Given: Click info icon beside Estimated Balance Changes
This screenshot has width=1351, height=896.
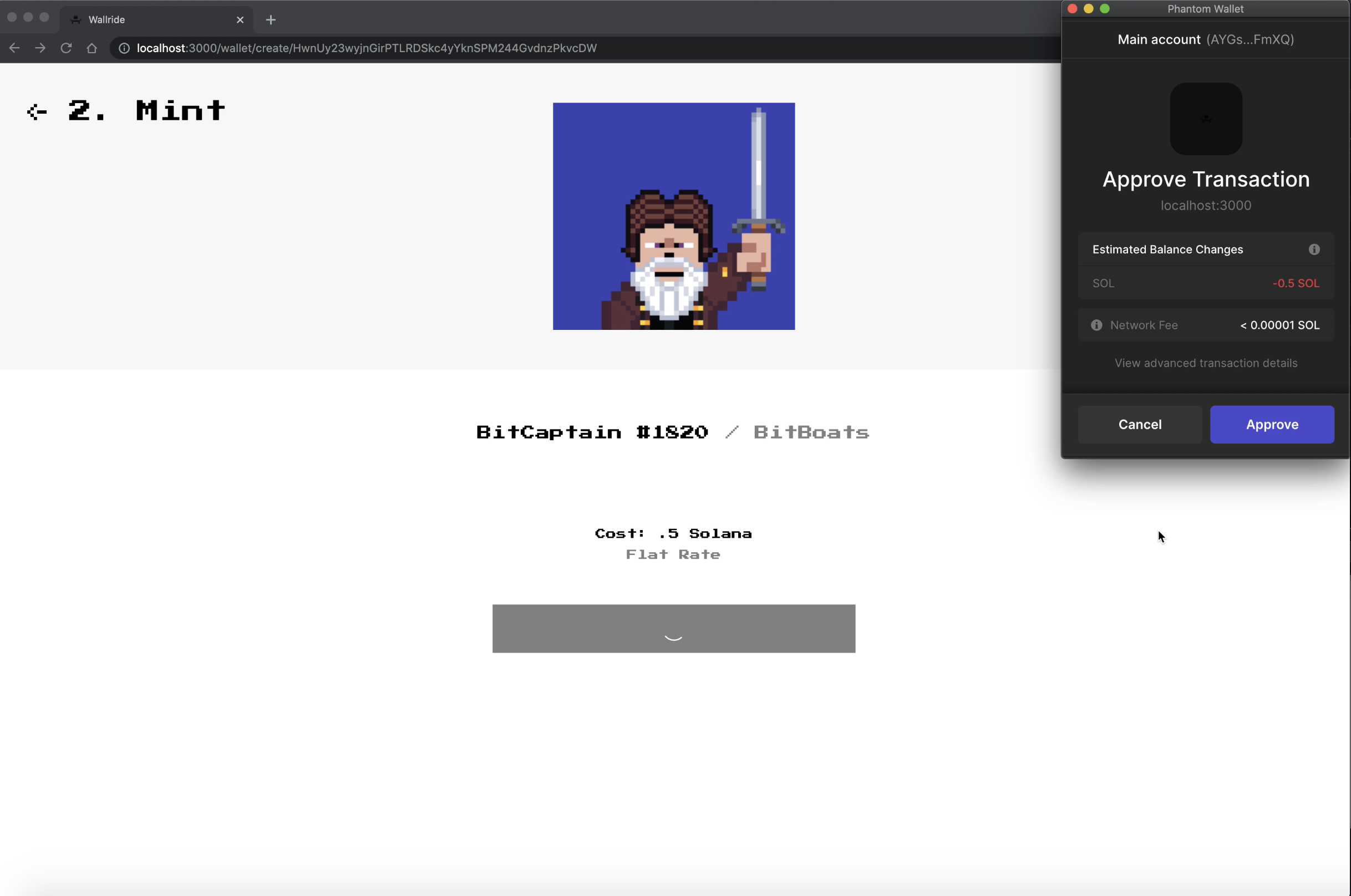Looking at the screenshot, I should 1314,249.
